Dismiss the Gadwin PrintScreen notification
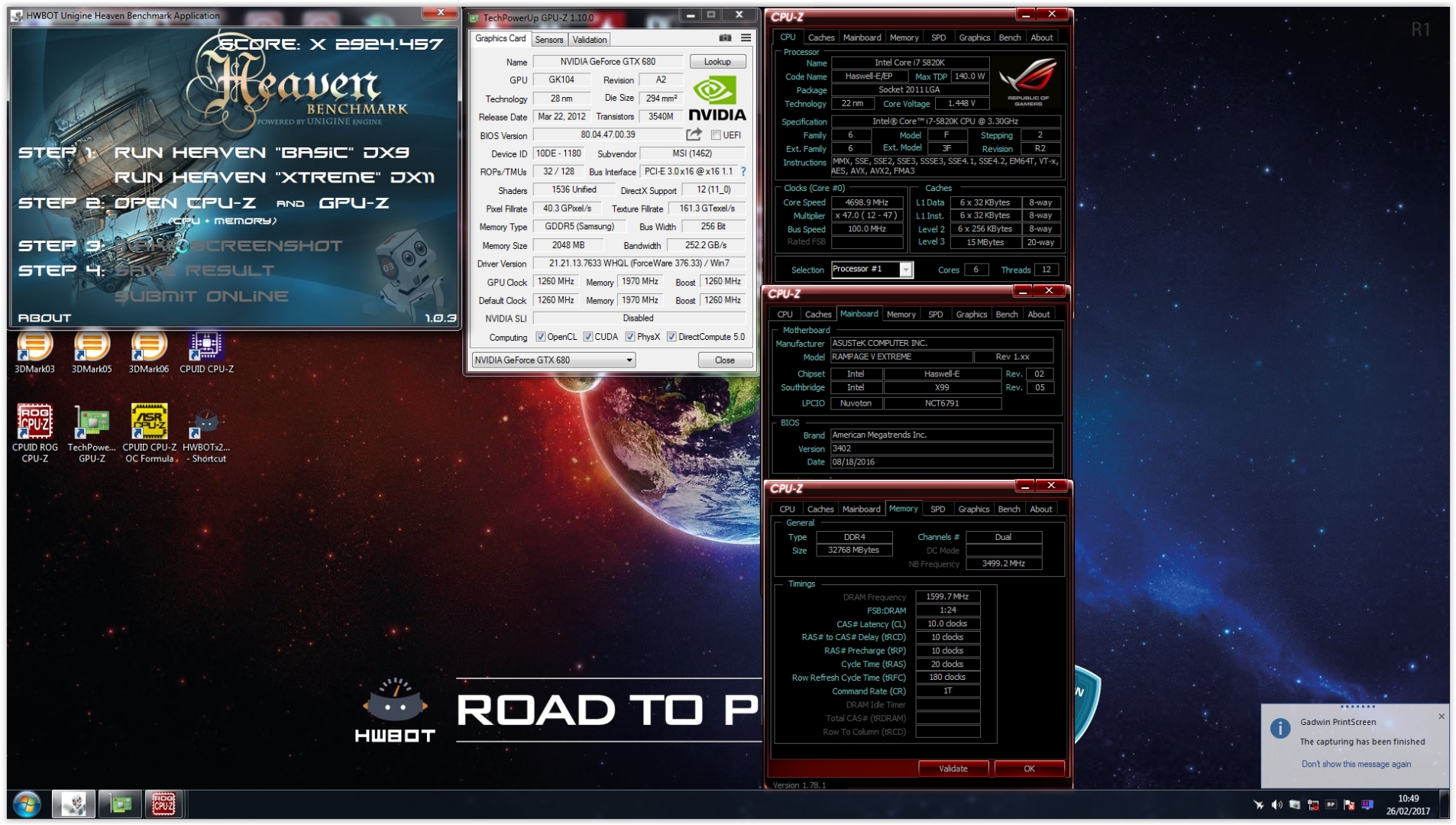 [x=1441, y=717]
